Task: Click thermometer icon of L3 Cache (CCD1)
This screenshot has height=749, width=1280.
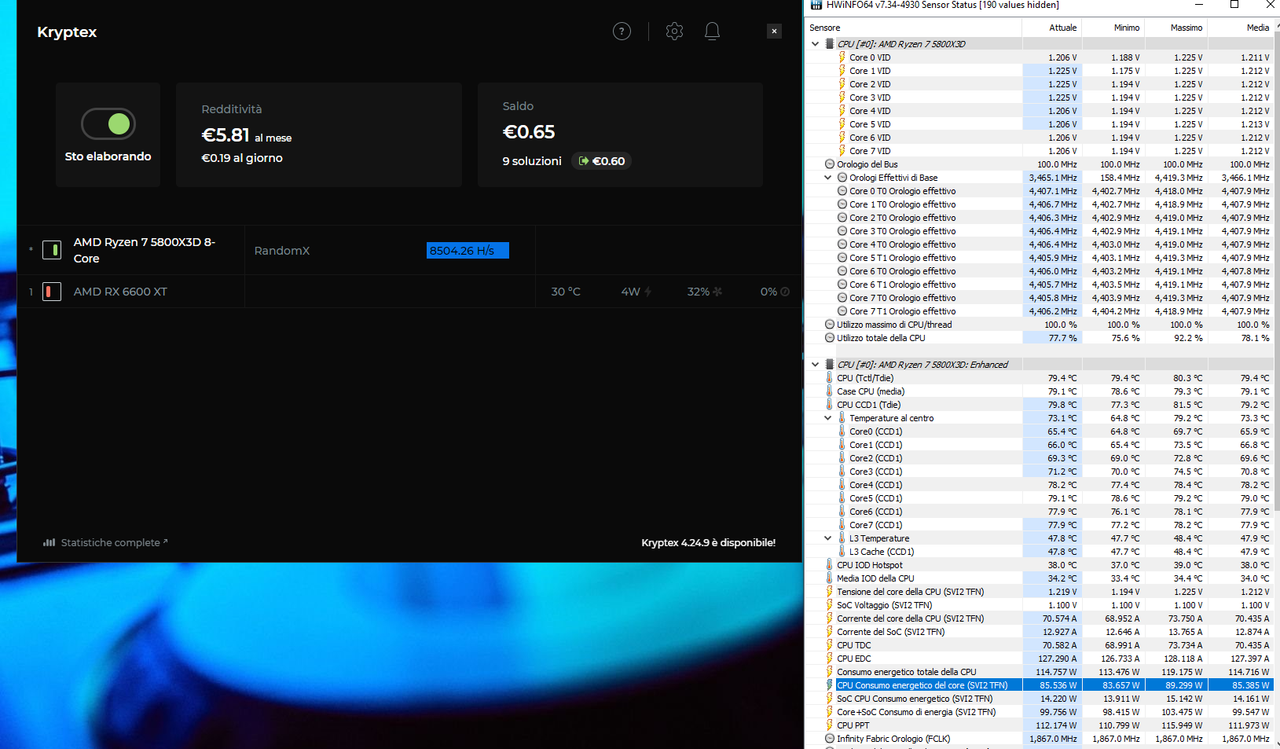Action: [x=842, y=552]
